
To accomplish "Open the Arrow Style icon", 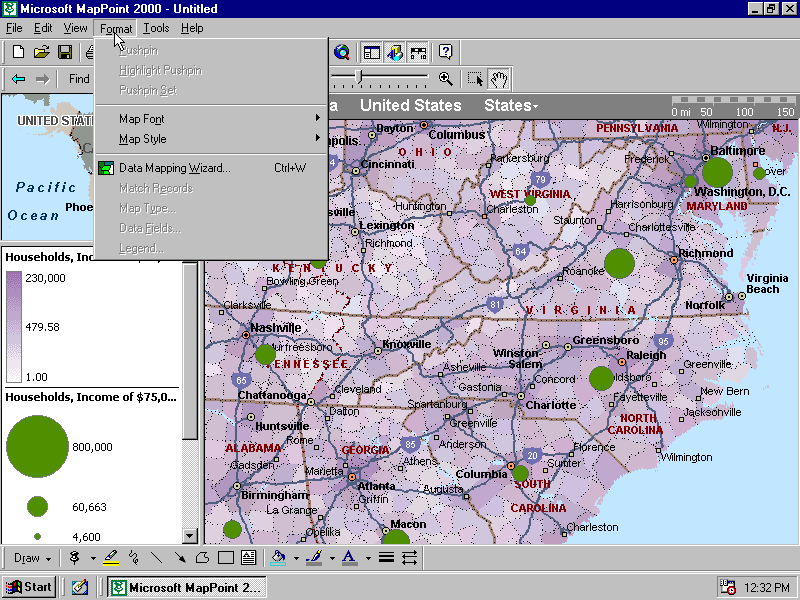I will click(409, 558).
